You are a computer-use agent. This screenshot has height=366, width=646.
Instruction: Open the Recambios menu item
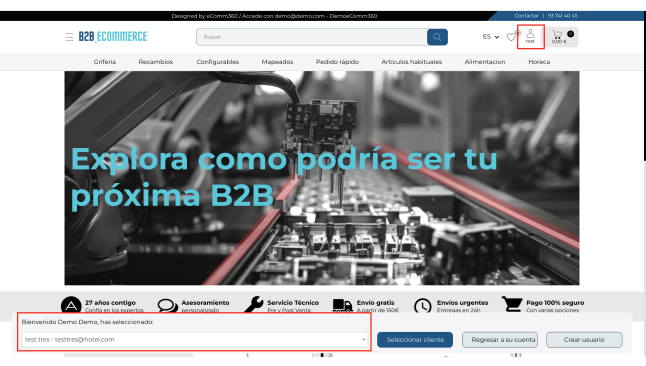(x=156, y=62)
